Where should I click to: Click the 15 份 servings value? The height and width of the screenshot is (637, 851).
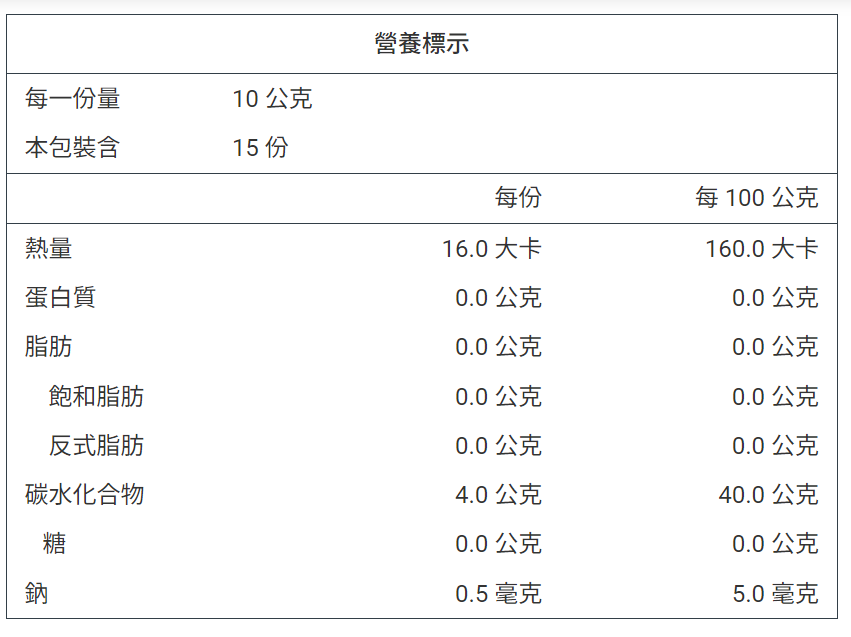[260, 148]
